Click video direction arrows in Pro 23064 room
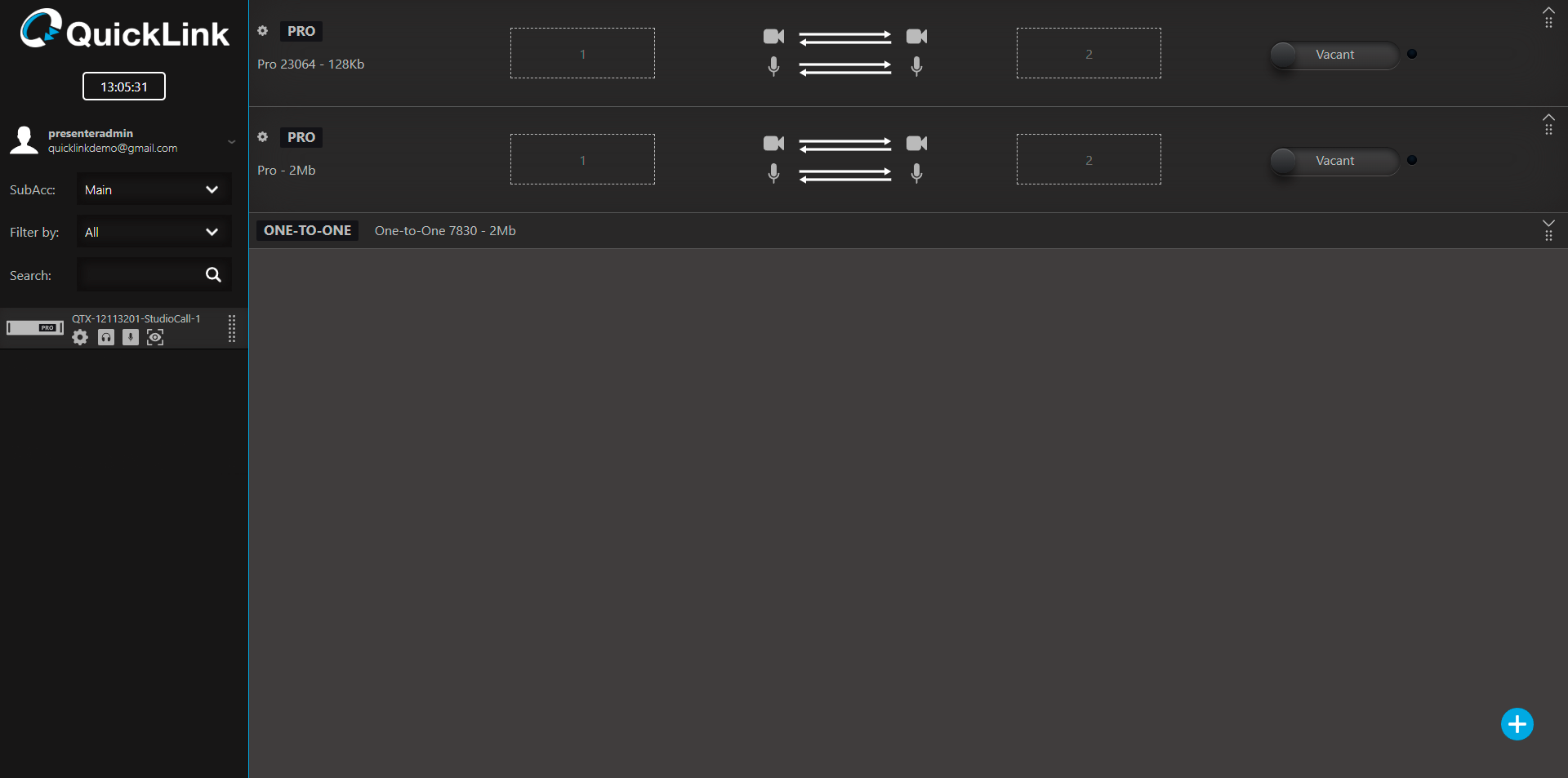1568x778 pixels. (x=844, y=38)
